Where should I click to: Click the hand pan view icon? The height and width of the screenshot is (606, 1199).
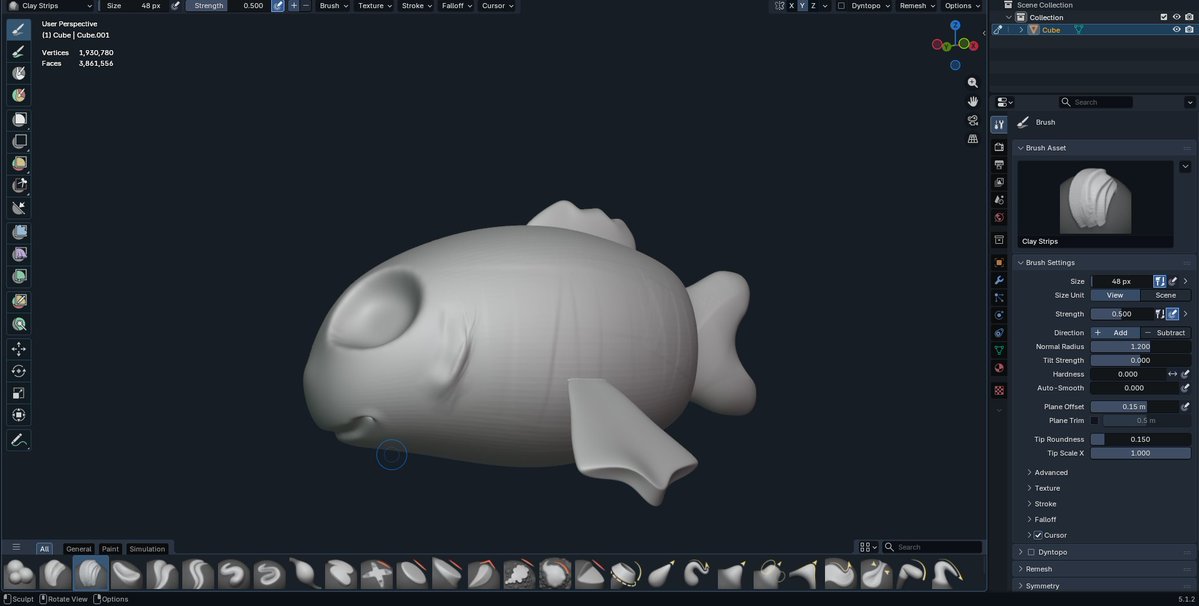973,101
